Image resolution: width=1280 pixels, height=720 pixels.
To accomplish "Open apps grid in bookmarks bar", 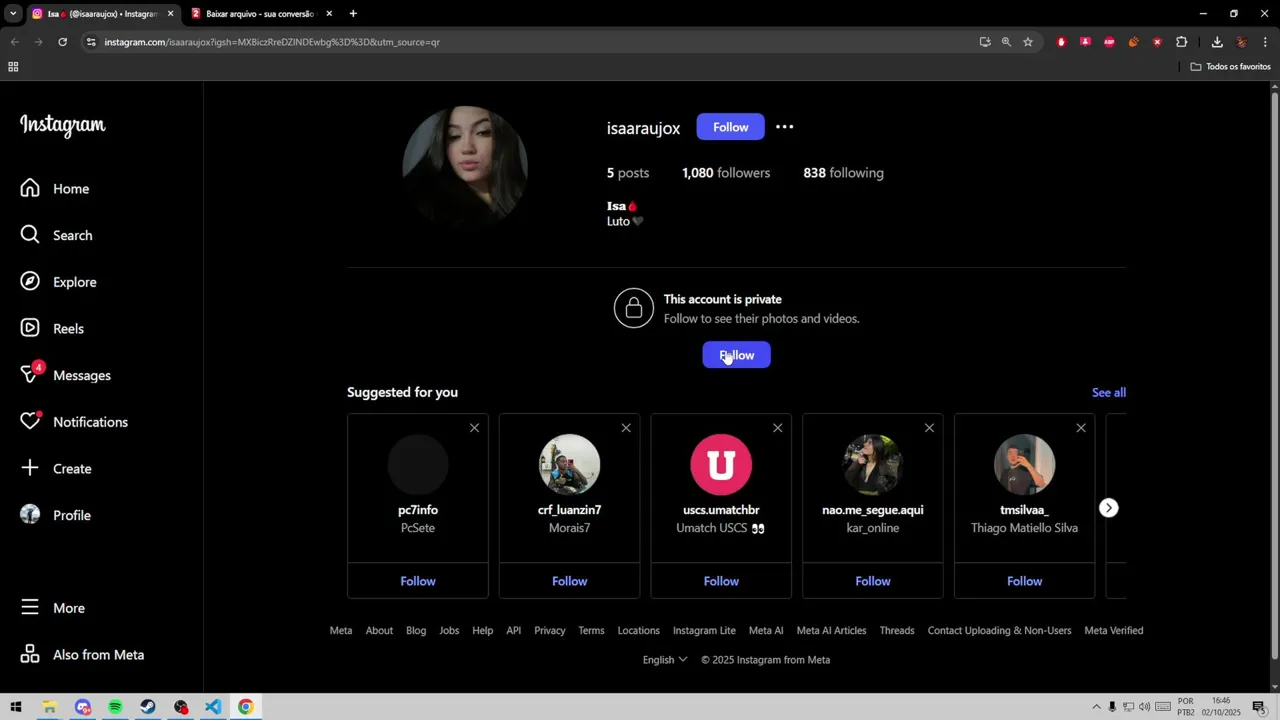I will coord(13,67).
